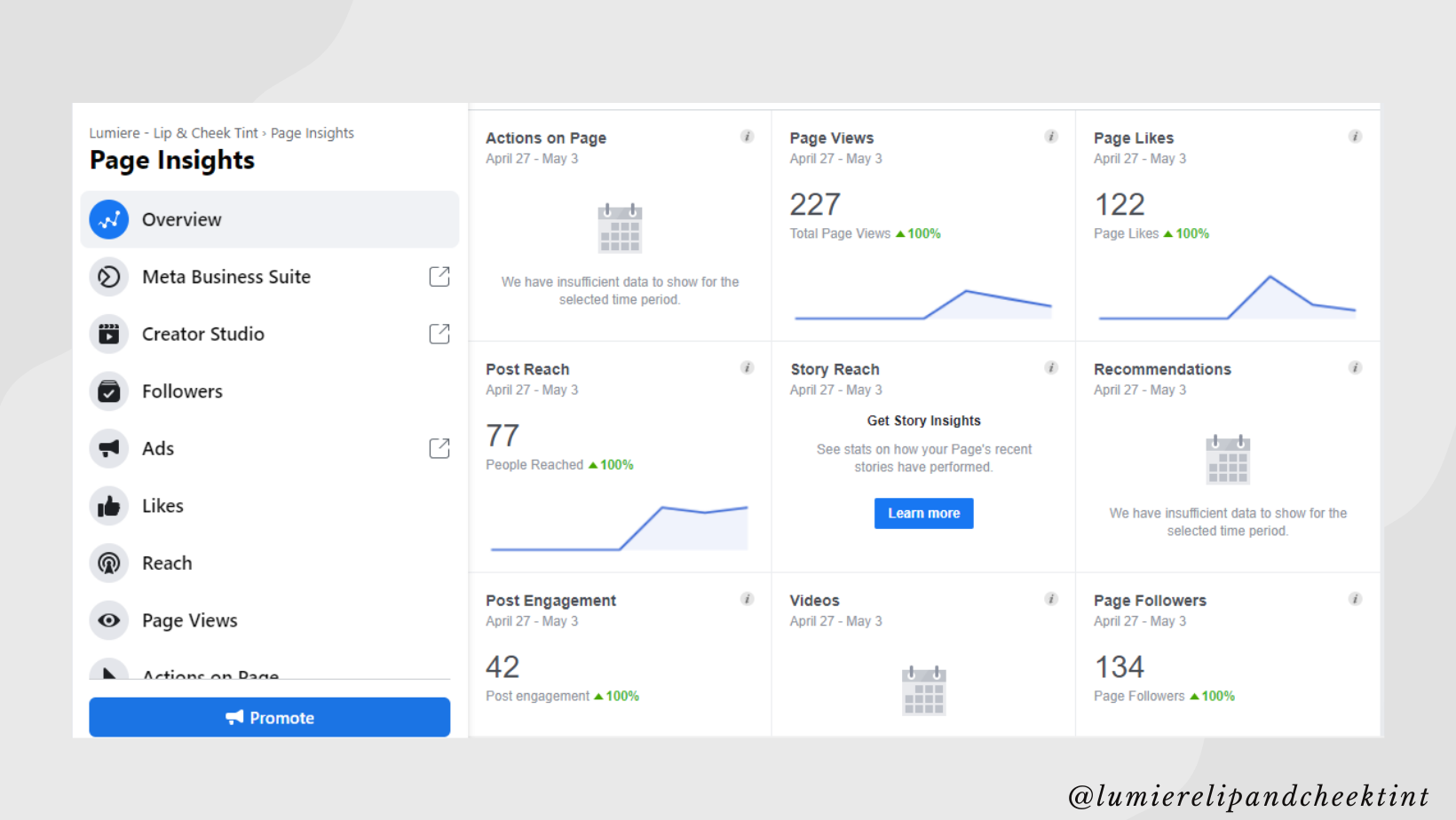The height and width of the screenshot is (820, 1456).
Task: Click Page Insights breadcrumb link
Action: point(313,133)
